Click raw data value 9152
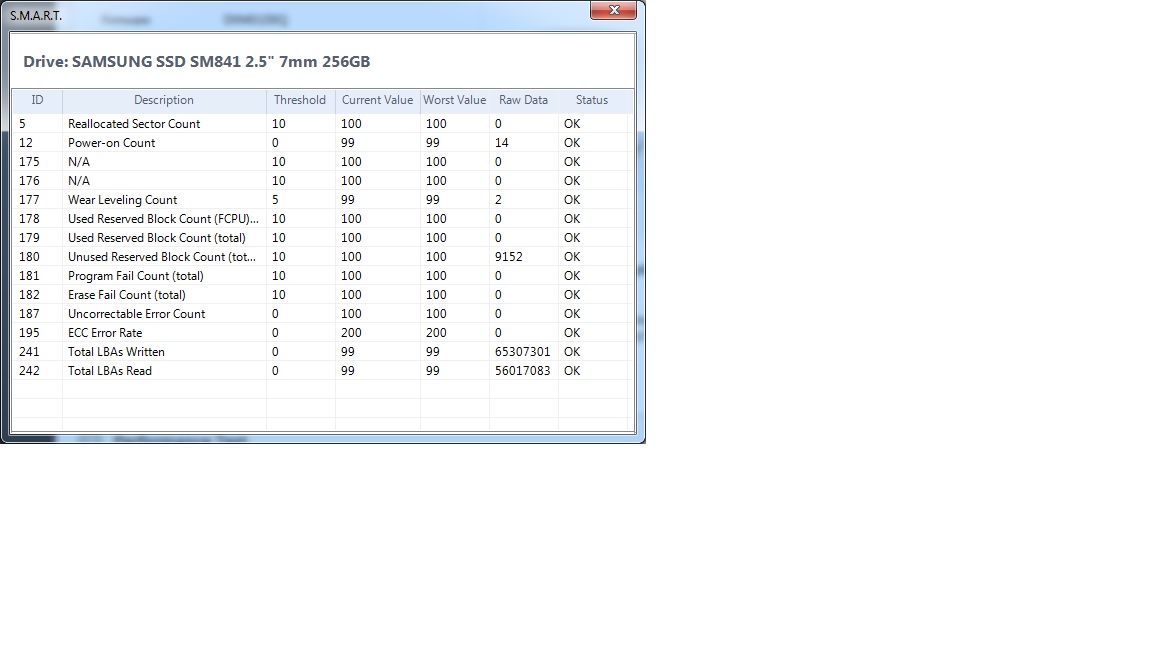Image resolution: width=1152 pixels, height=648 pixels. [x=508, y=257]
